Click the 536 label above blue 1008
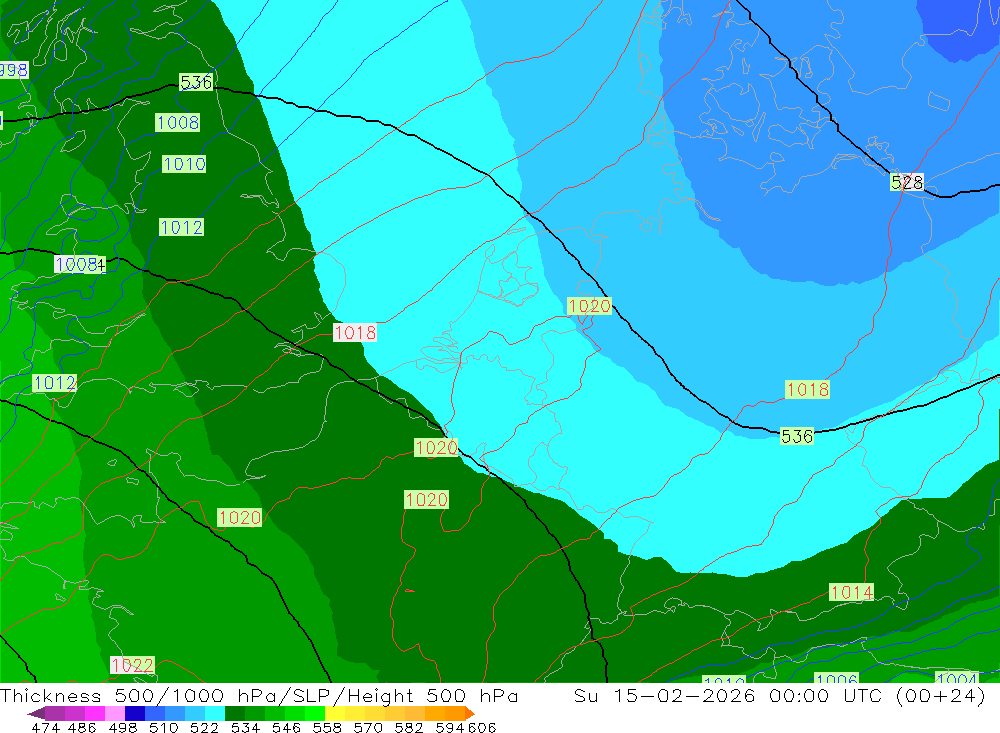This screenshot has width=1000, height=733. (196, 82)
